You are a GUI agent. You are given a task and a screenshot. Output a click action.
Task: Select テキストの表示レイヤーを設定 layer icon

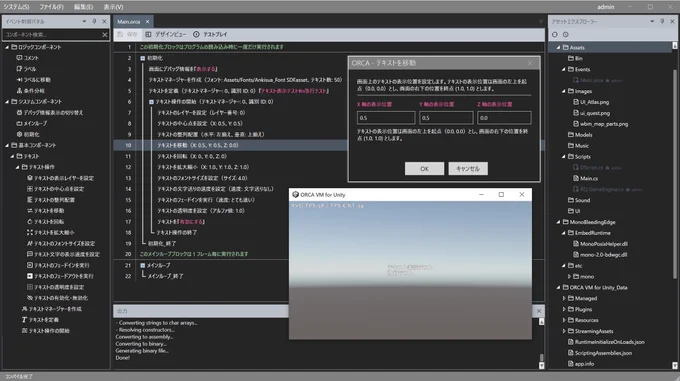(29, 178)
